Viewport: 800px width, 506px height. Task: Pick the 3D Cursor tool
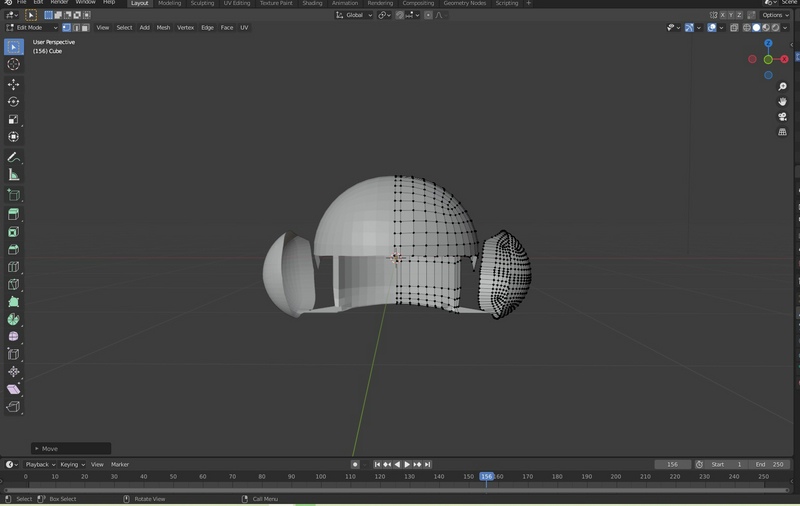[x=14, y=64]
